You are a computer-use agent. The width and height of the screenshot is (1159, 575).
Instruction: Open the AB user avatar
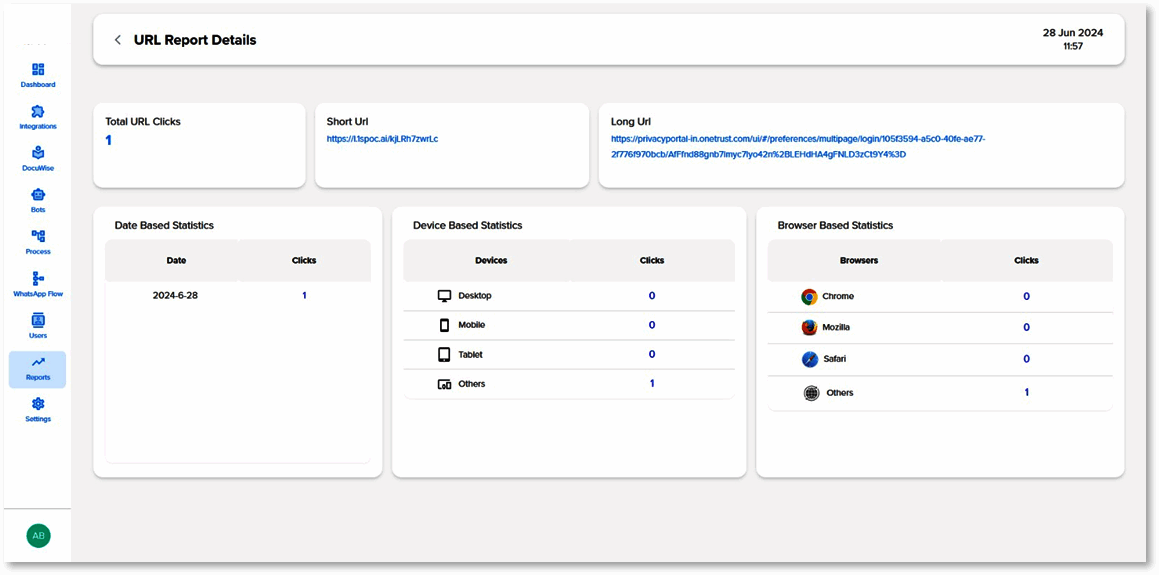38,536
